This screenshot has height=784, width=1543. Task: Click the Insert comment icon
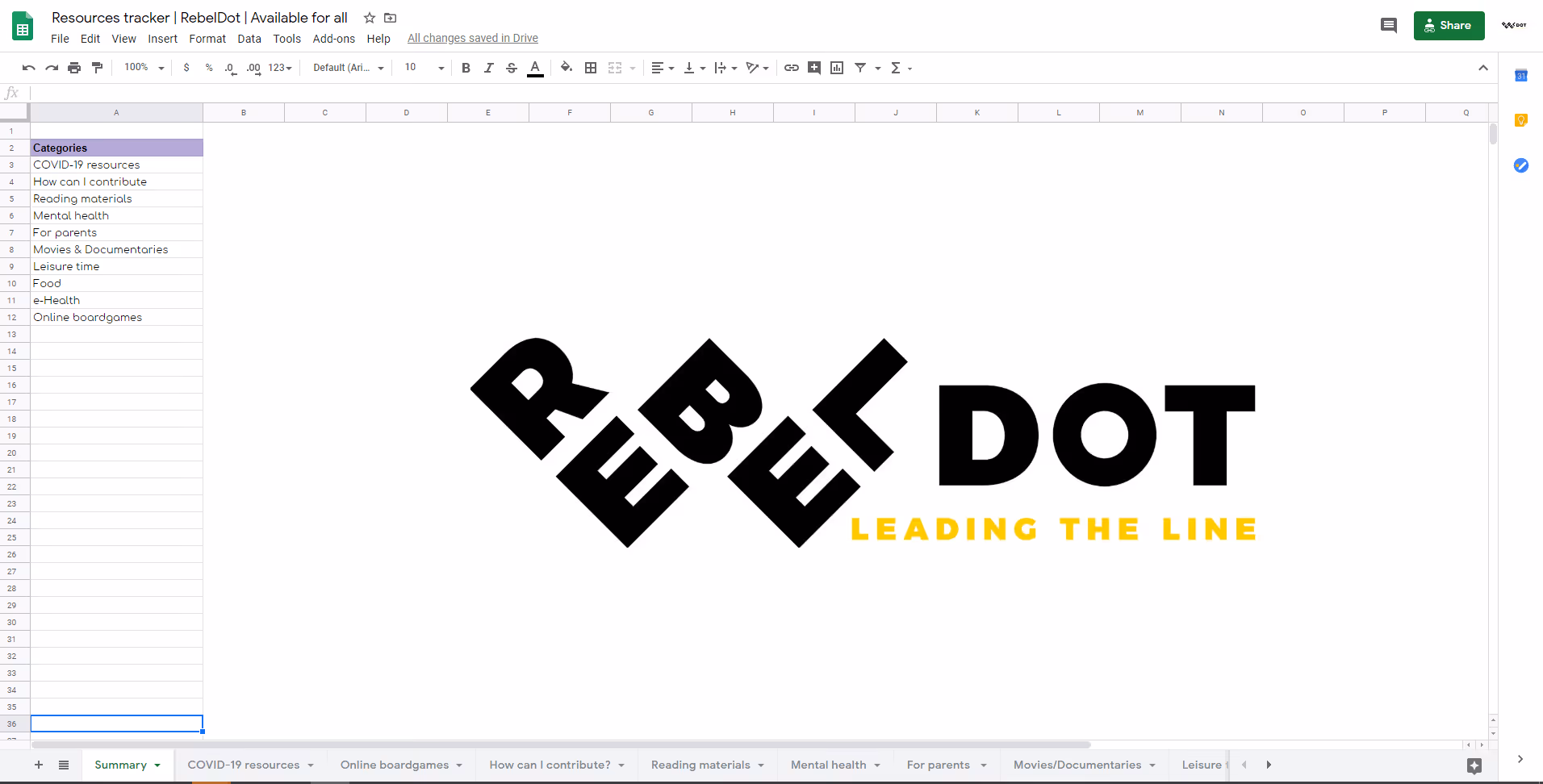point(814,68)
